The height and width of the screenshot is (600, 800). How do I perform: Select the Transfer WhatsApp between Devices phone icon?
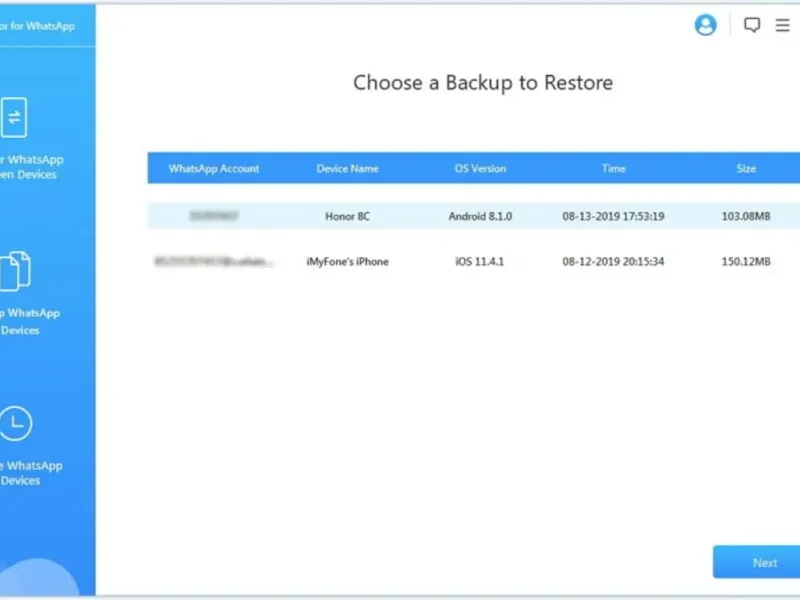[x=14, y=117]
